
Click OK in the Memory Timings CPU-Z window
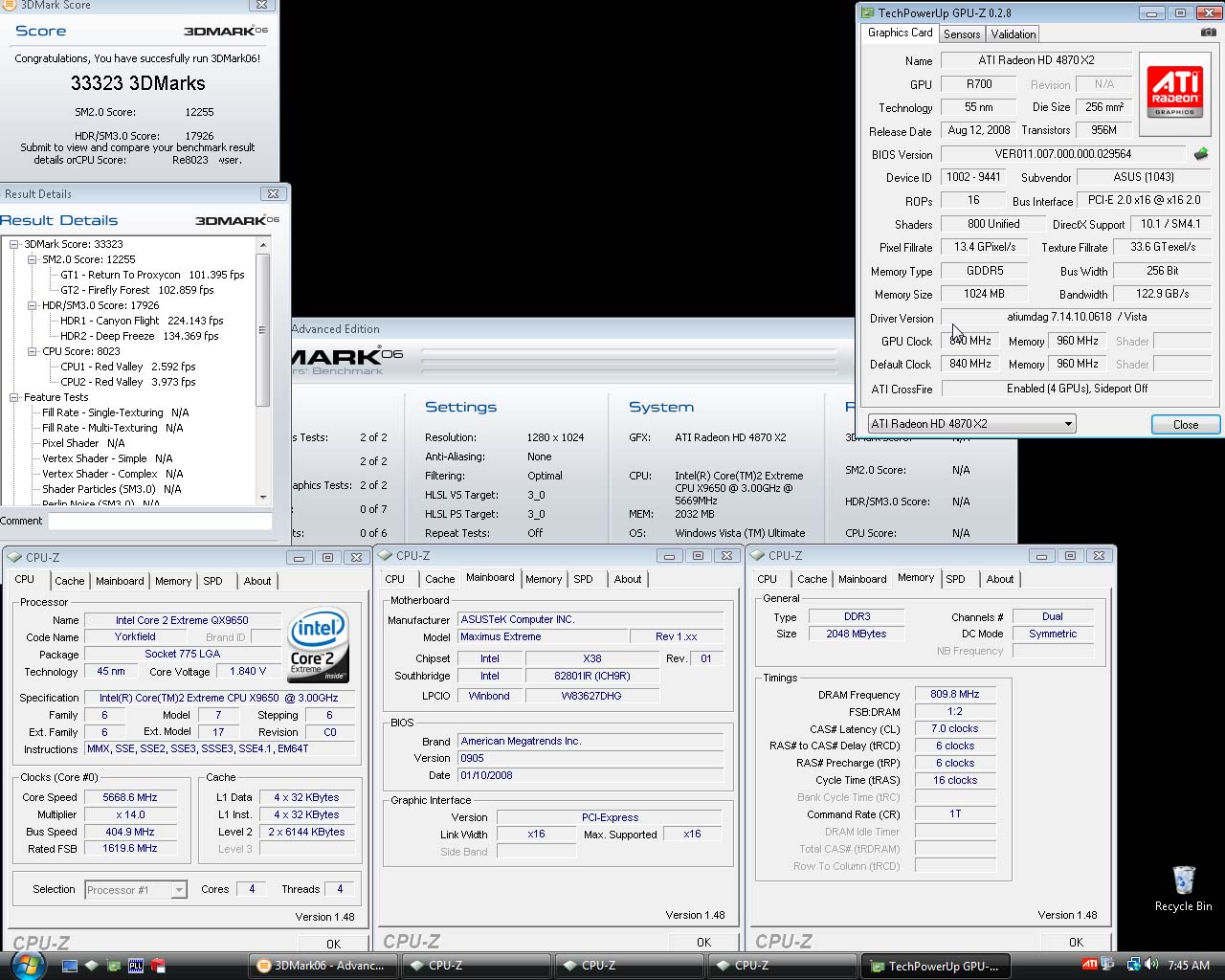point(1076,942)
